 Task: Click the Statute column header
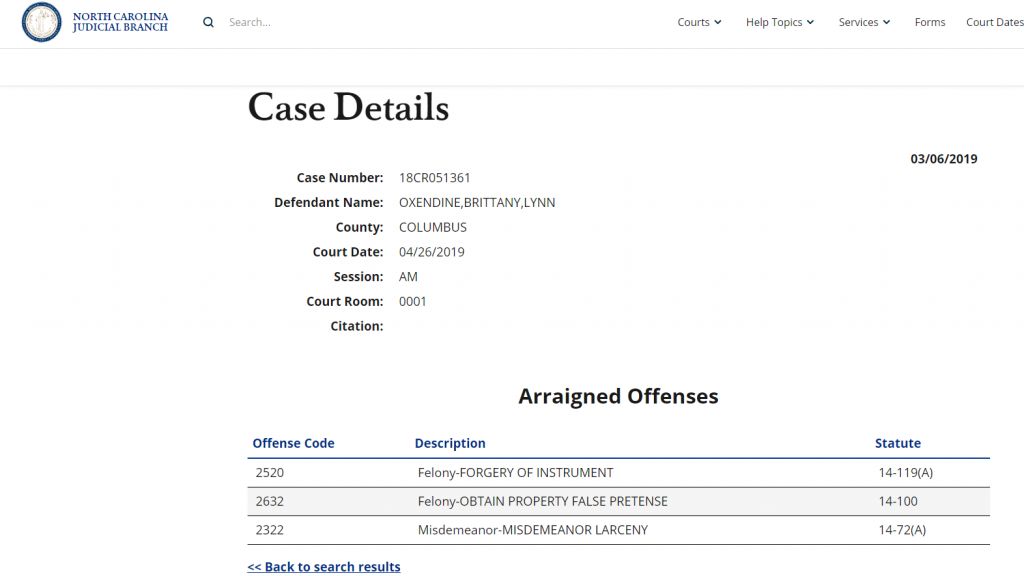pos(897,443)
